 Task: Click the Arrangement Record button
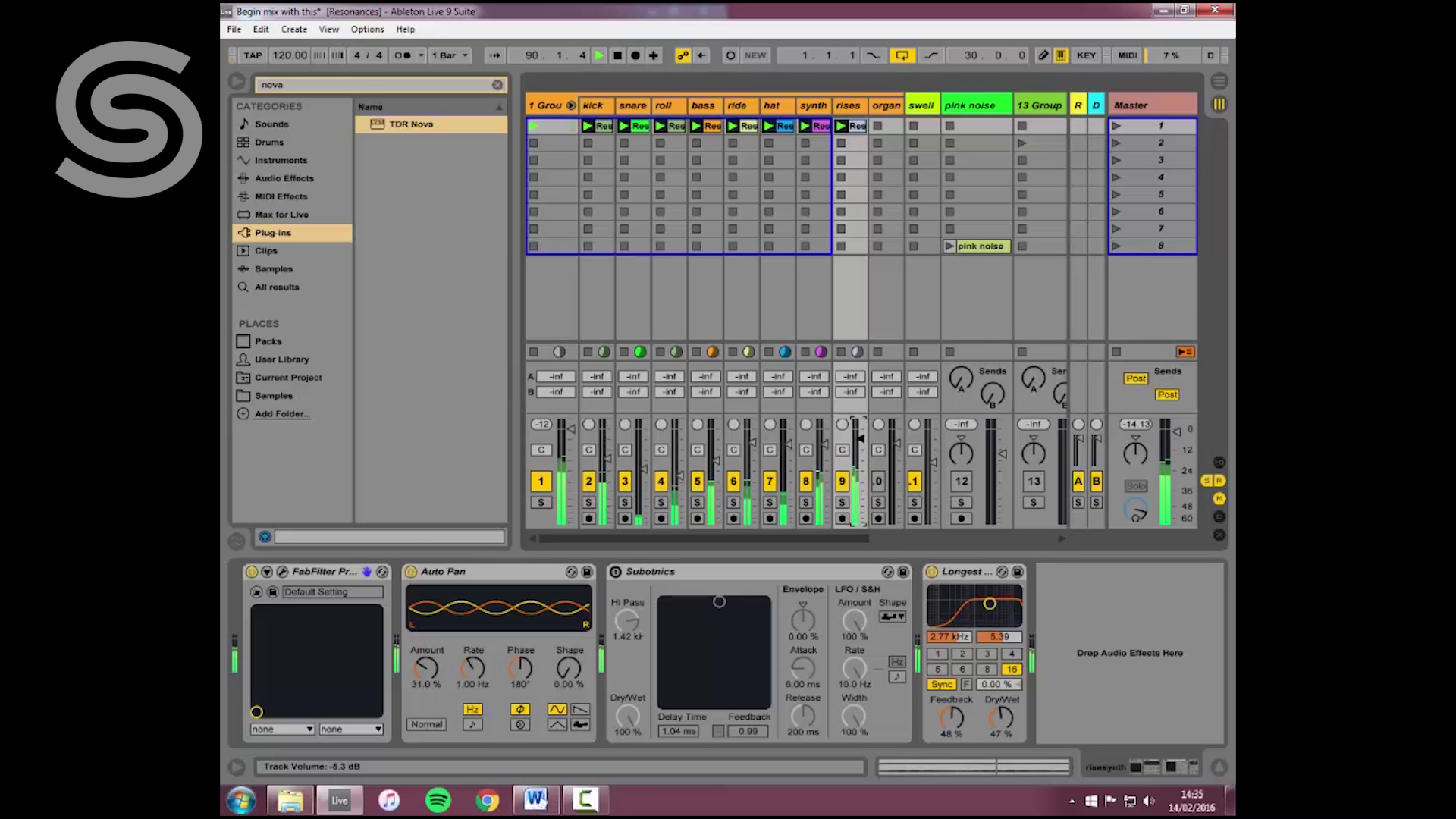coord(635,55)
